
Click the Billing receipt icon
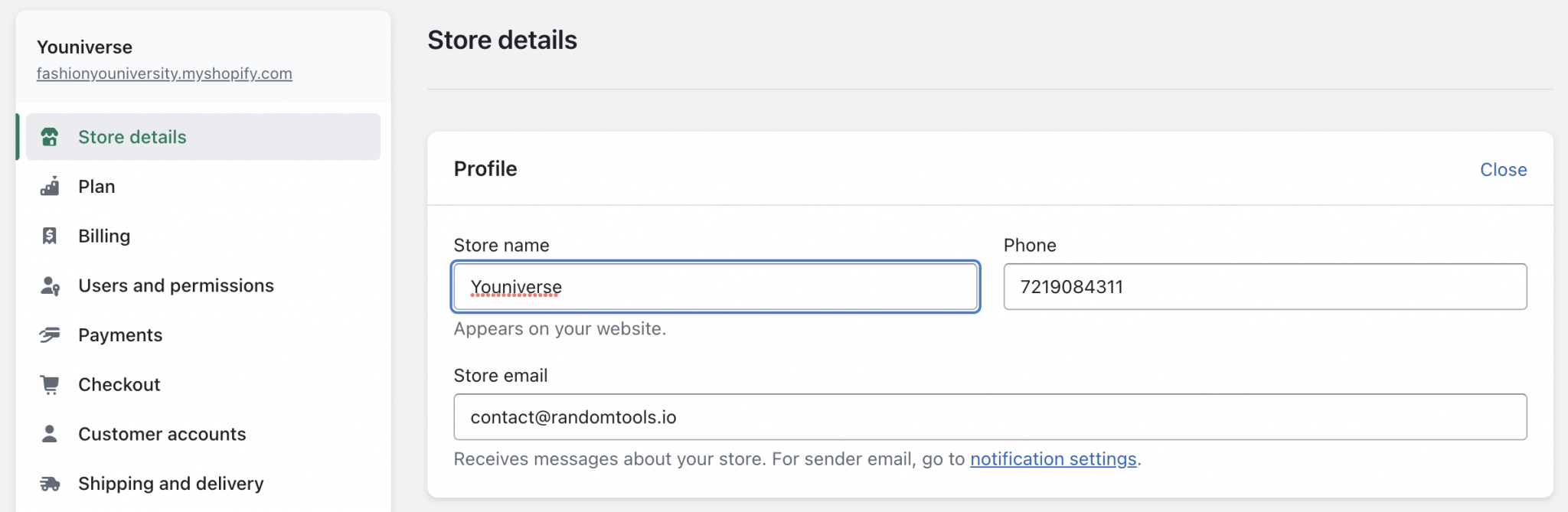click(50, 236)
